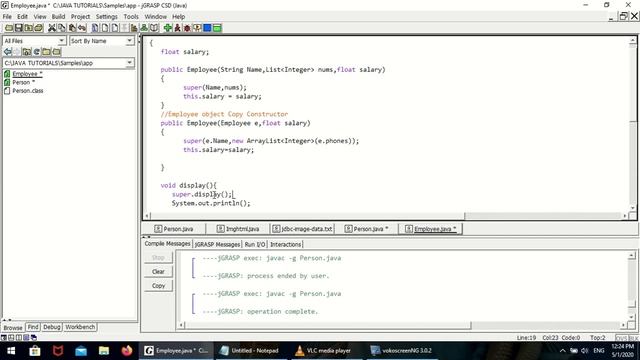Image resolution: width=640 pixels, height=360 pixels.
Task: Click the Stop button in messages panel
Action: click(158, 258)
